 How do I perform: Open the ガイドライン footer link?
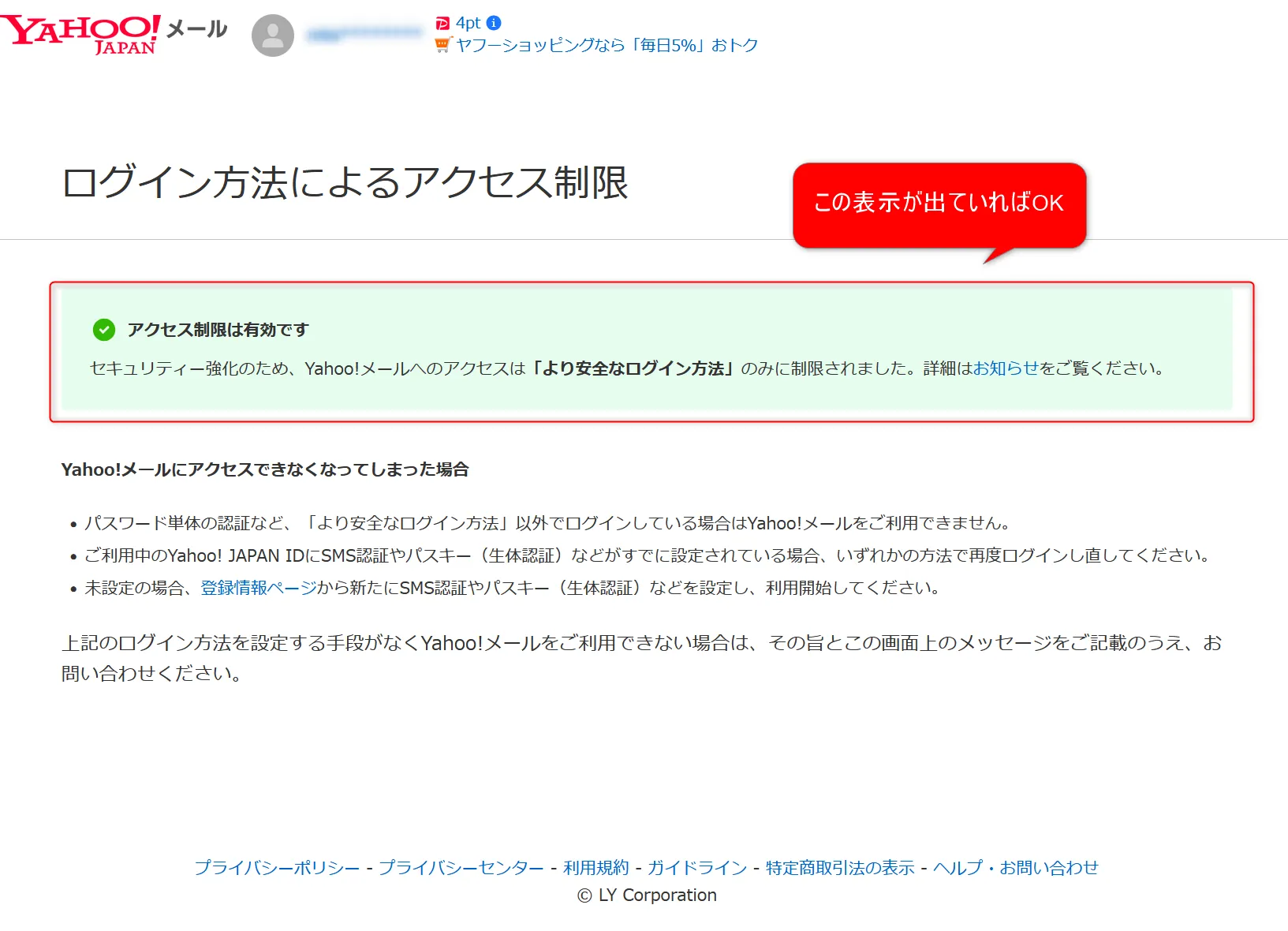point(697,868)
